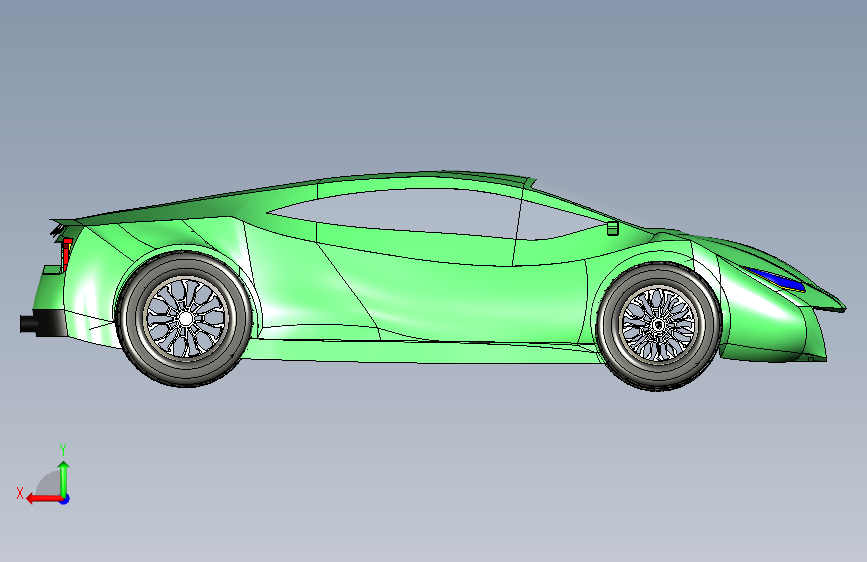Pick the red tail light at the rear
Image resolution: width=867 pixels, height=562 pixels.
tap(66, 253)
